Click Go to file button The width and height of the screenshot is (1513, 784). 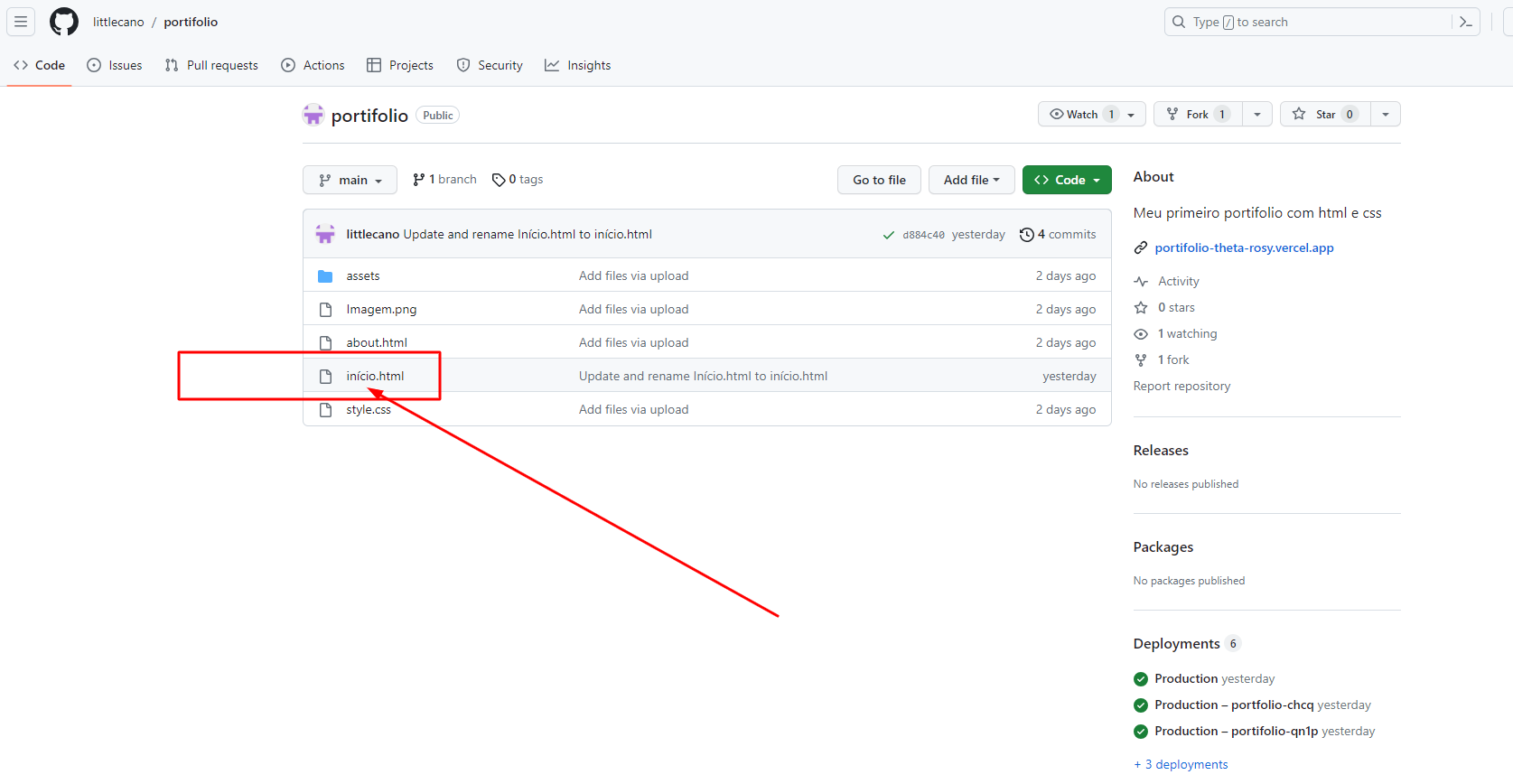[879, 180]
